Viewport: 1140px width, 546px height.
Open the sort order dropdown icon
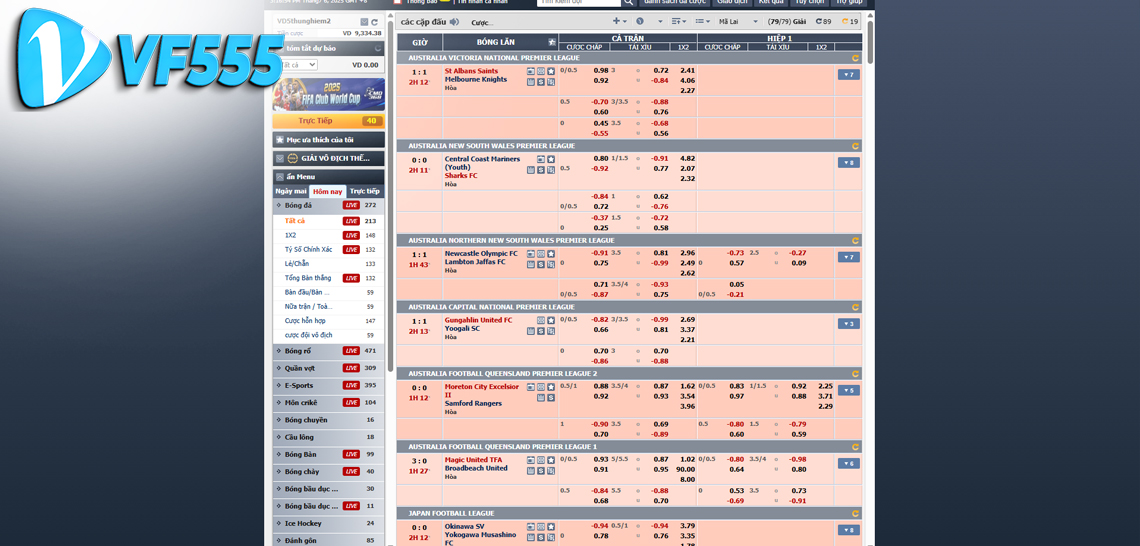678,22
